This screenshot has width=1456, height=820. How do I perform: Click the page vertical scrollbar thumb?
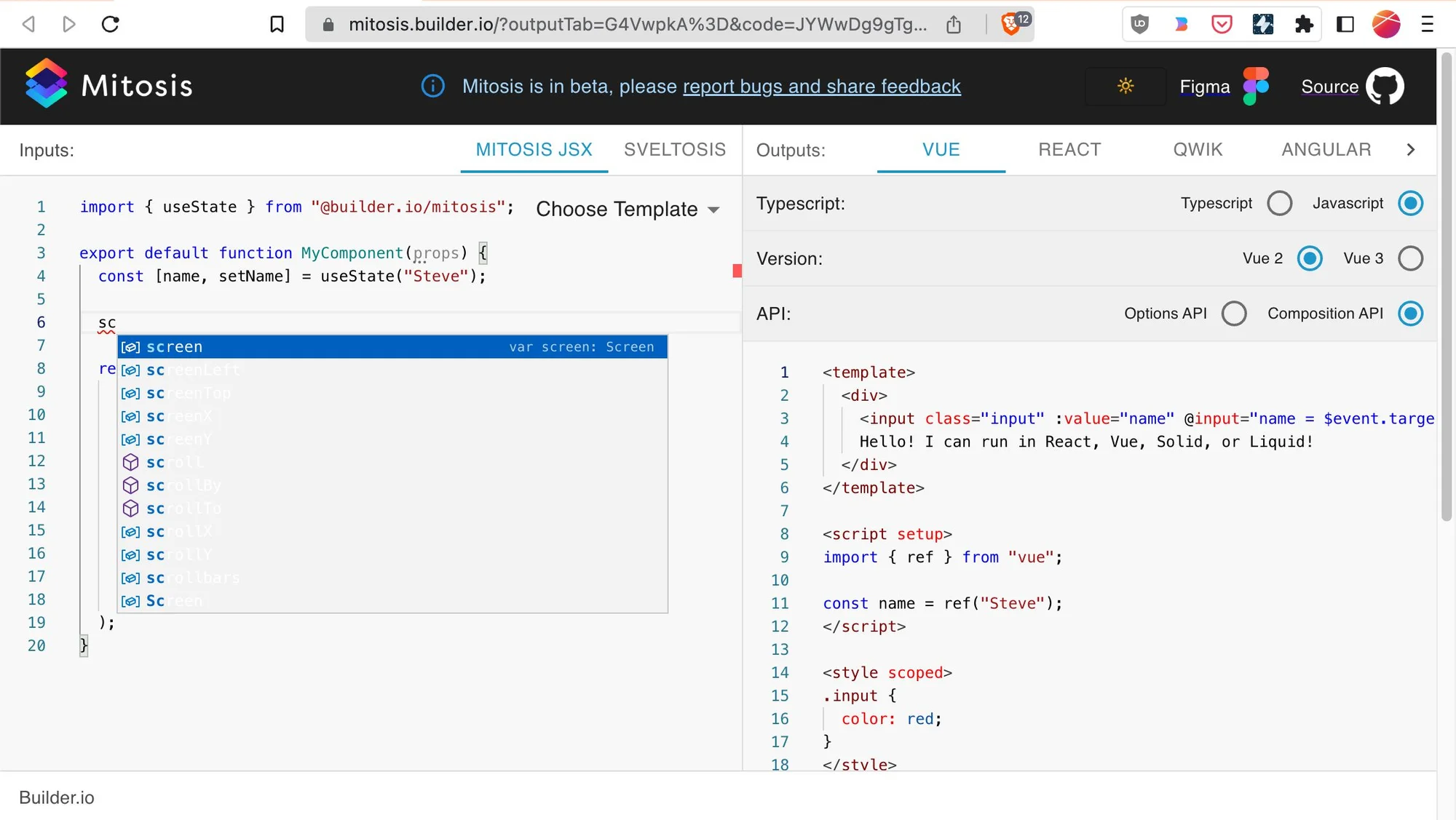1446,287
